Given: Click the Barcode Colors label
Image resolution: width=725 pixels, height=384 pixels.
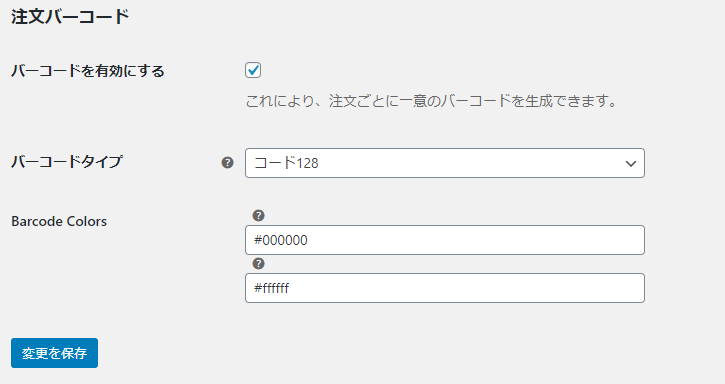Looking at the screenshot, I should [59, 222].
